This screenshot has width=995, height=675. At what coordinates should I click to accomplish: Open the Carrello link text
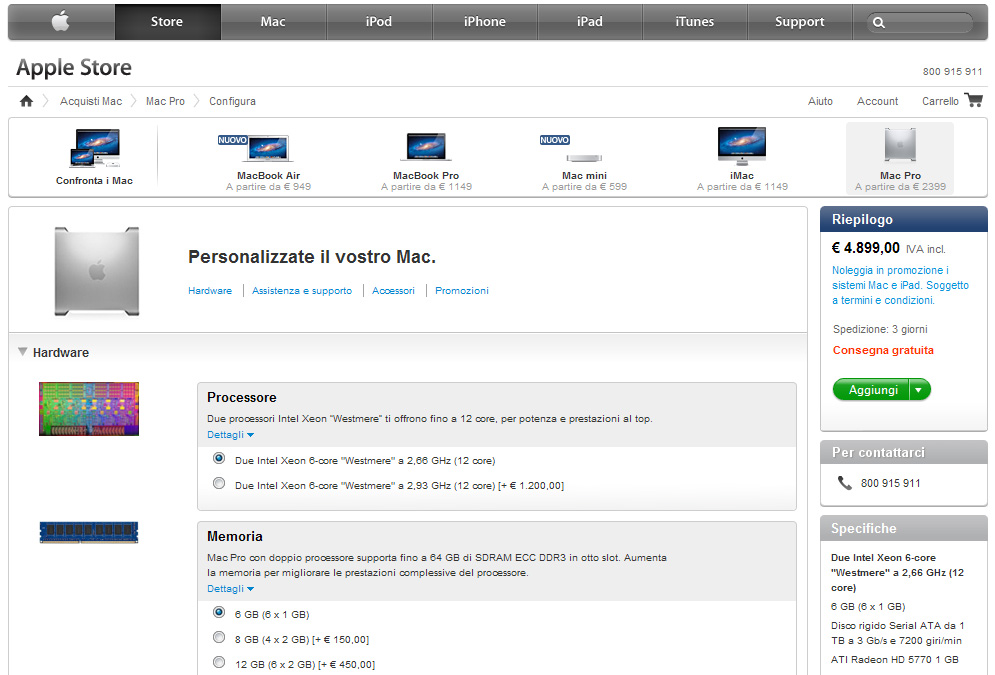(940, 101)
